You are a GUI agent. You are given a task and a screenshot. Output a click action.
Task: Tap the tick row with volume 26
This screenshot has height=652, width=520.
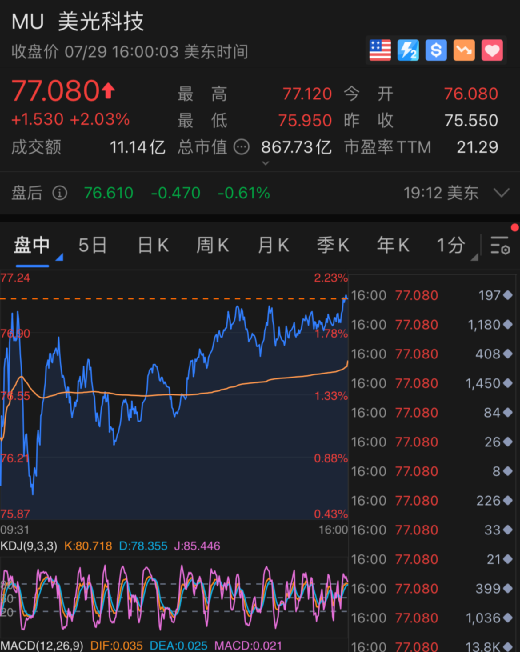click(x=432, y=442)
